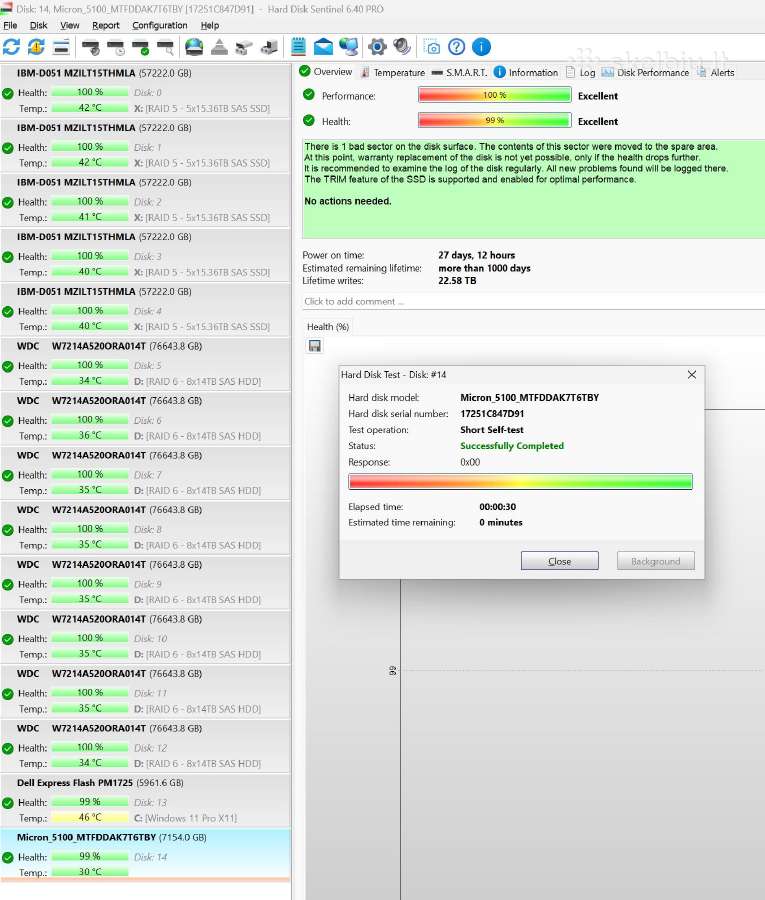Click the blue envelope send email icon

323,46
